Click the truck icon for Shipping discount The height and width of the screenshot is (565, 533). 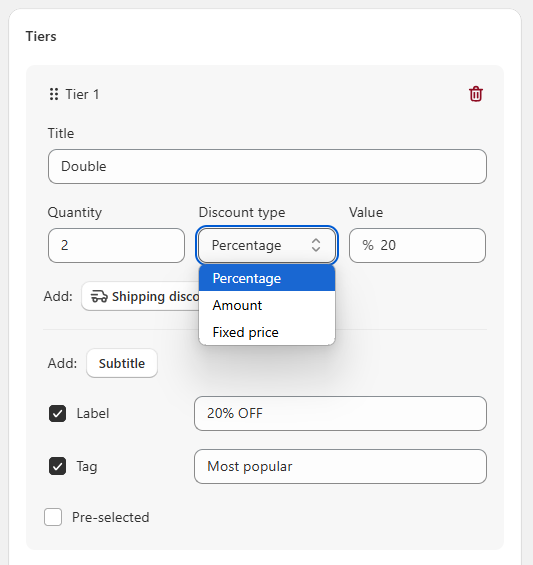99,296
